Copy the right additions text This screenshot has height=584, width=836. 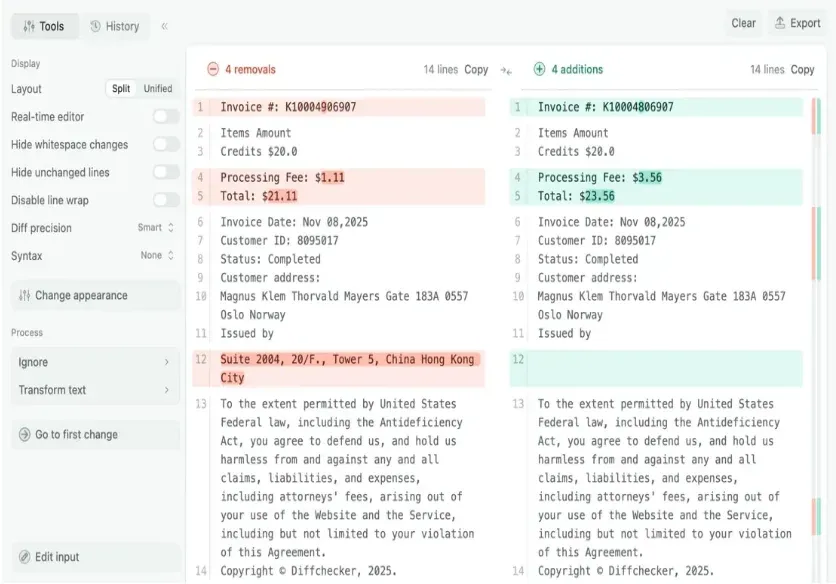click(802, 69)
